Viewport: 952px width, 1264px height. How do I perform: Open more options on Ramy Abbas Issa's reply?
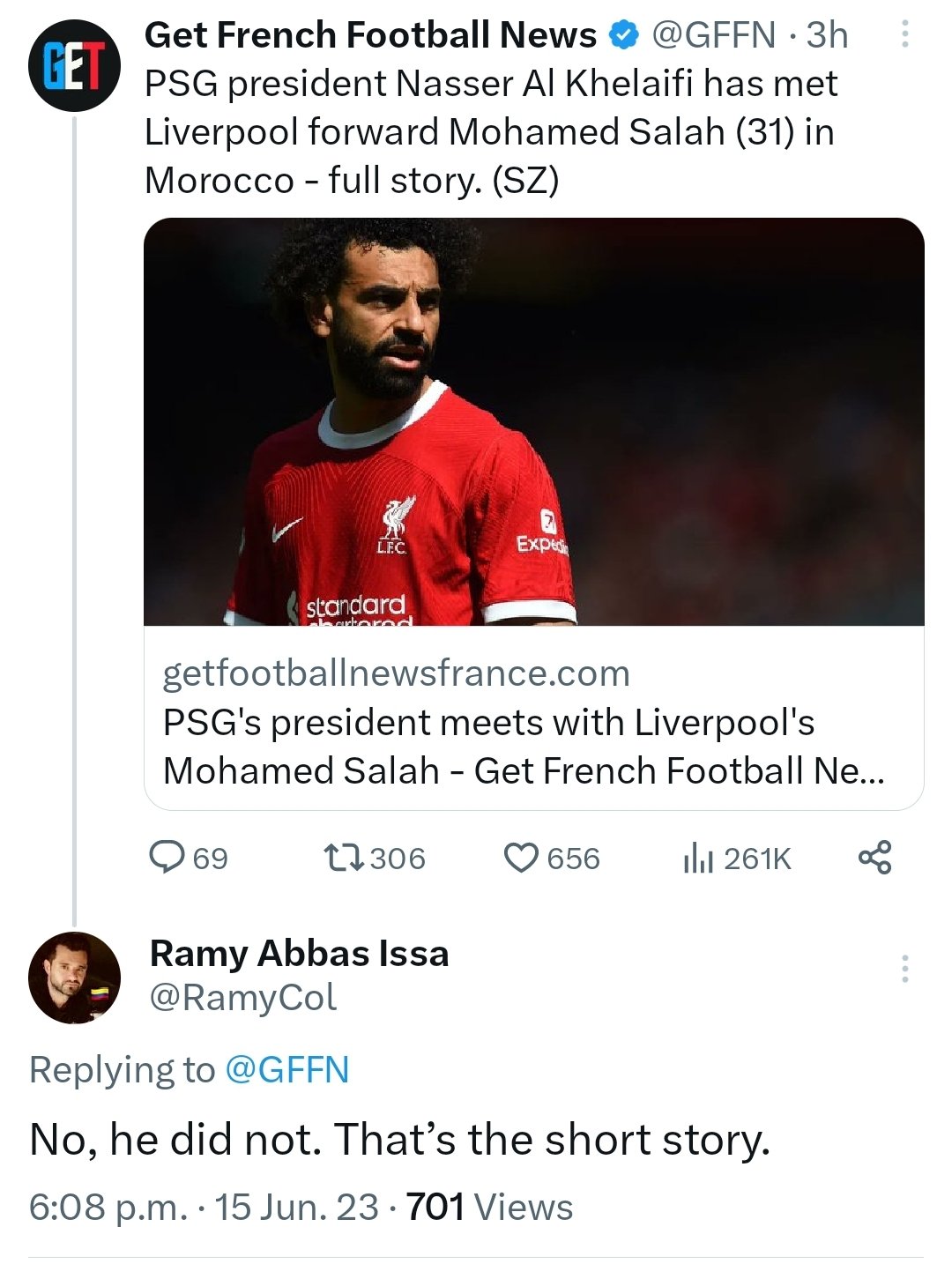pos(904,968)
